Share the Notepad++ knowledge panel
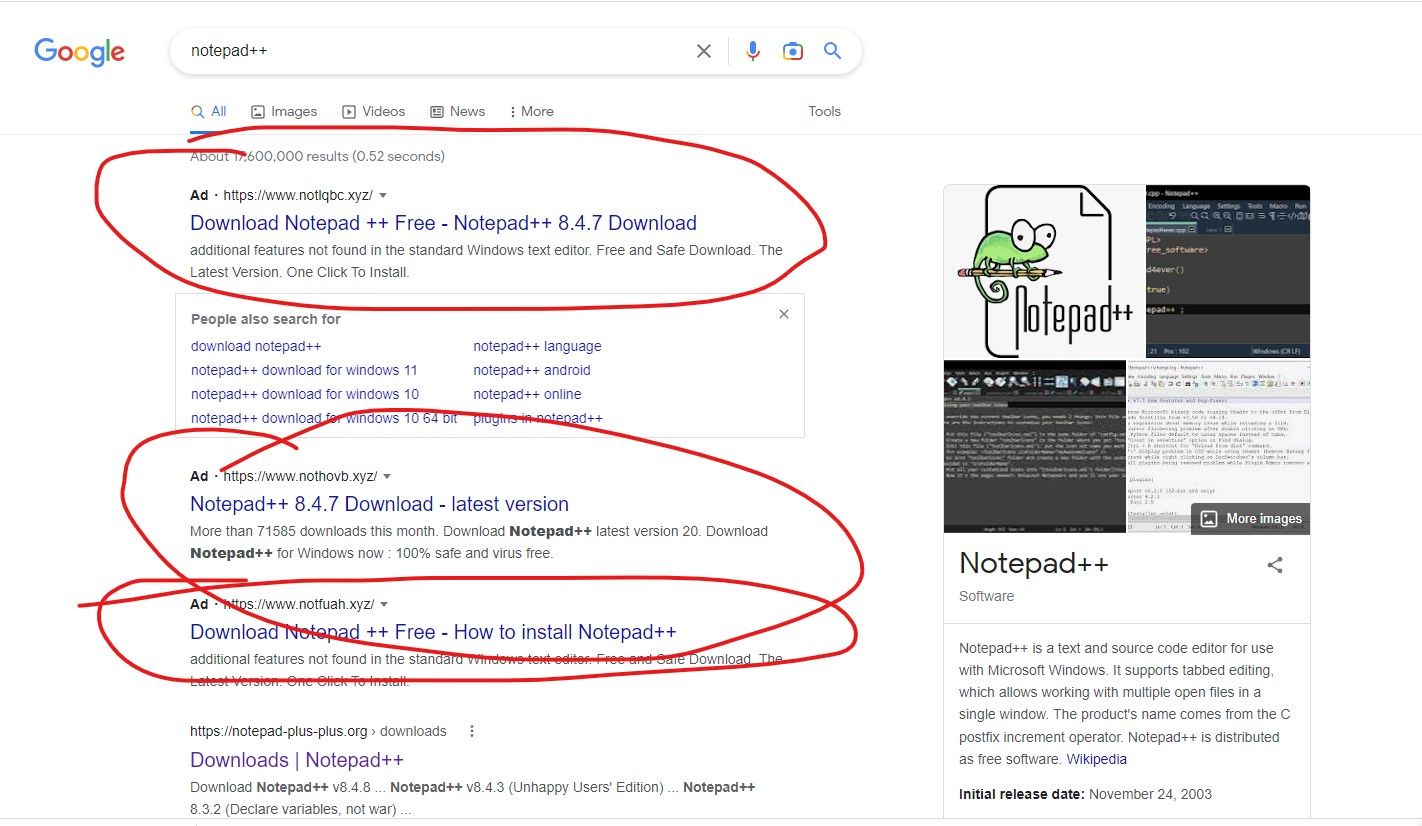1422x826 pixels. (x=1275, y=565)
